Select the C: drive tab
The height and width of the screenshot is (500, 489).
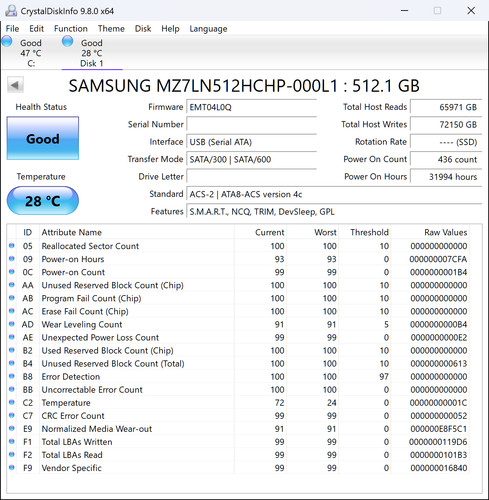[x=31, y=53]
